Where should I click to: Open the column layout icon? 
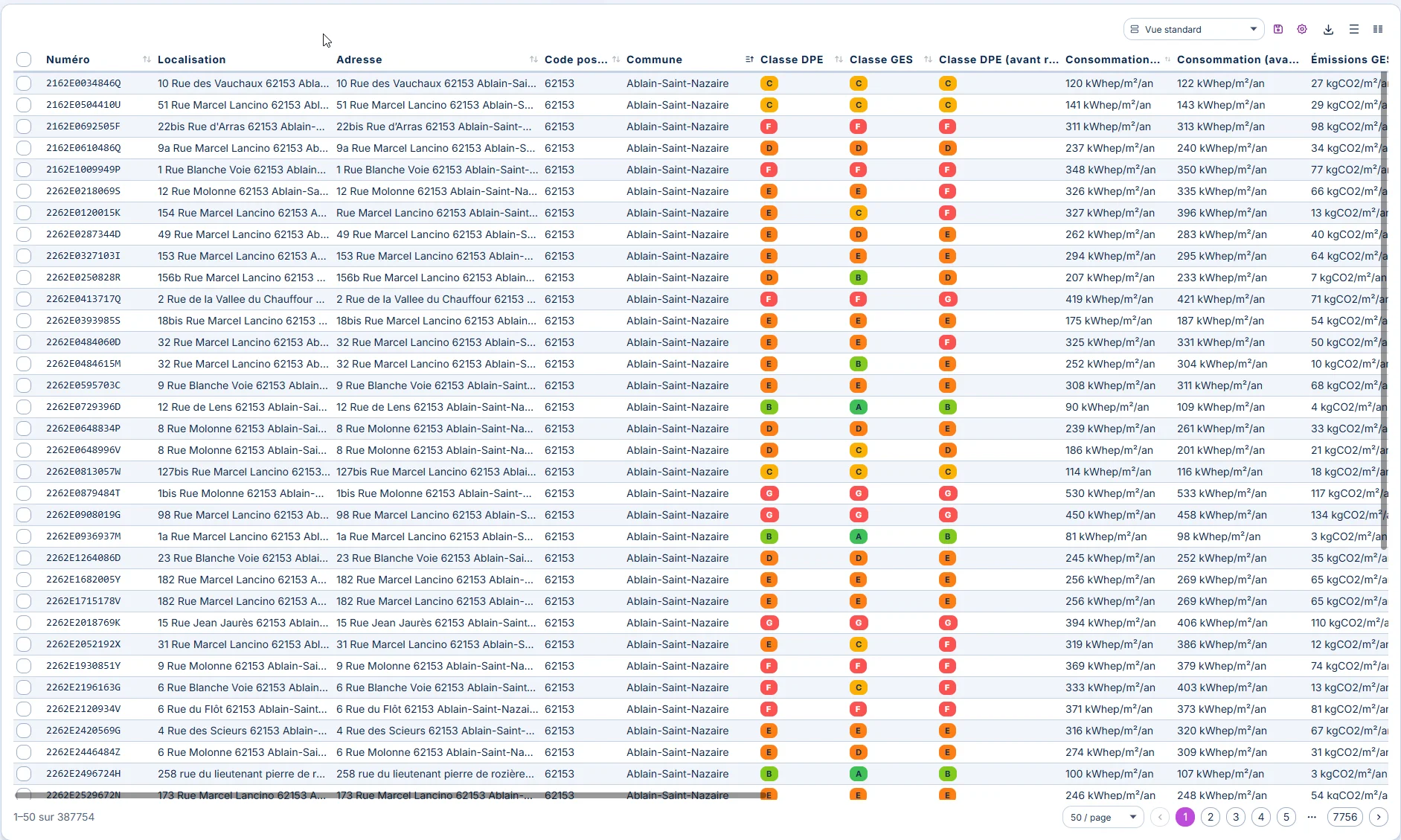coord(1378,29)
